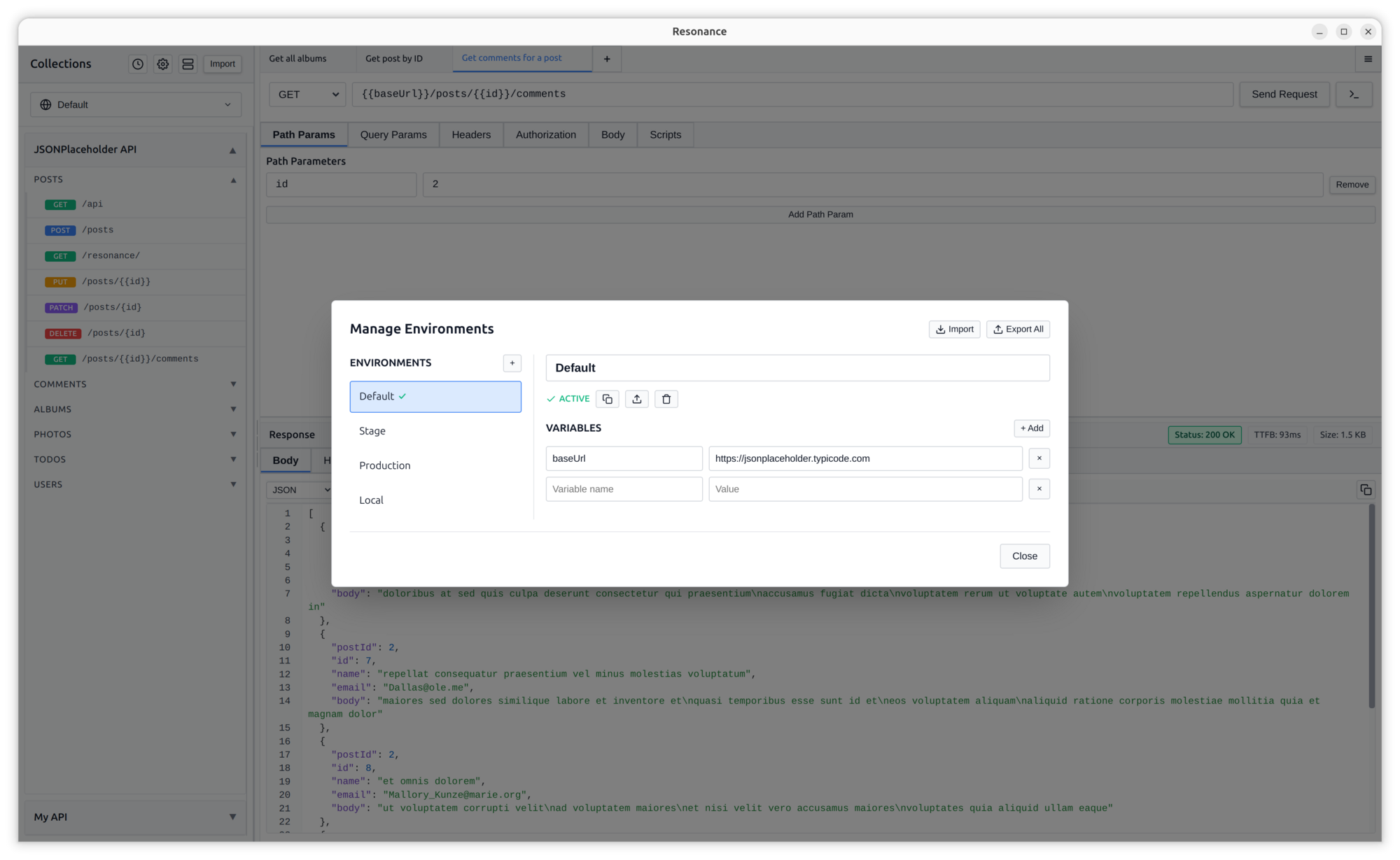Open the terminal console icon beside Send Request
Viewport: 1400px width, 860px height.
(1354, 94)
